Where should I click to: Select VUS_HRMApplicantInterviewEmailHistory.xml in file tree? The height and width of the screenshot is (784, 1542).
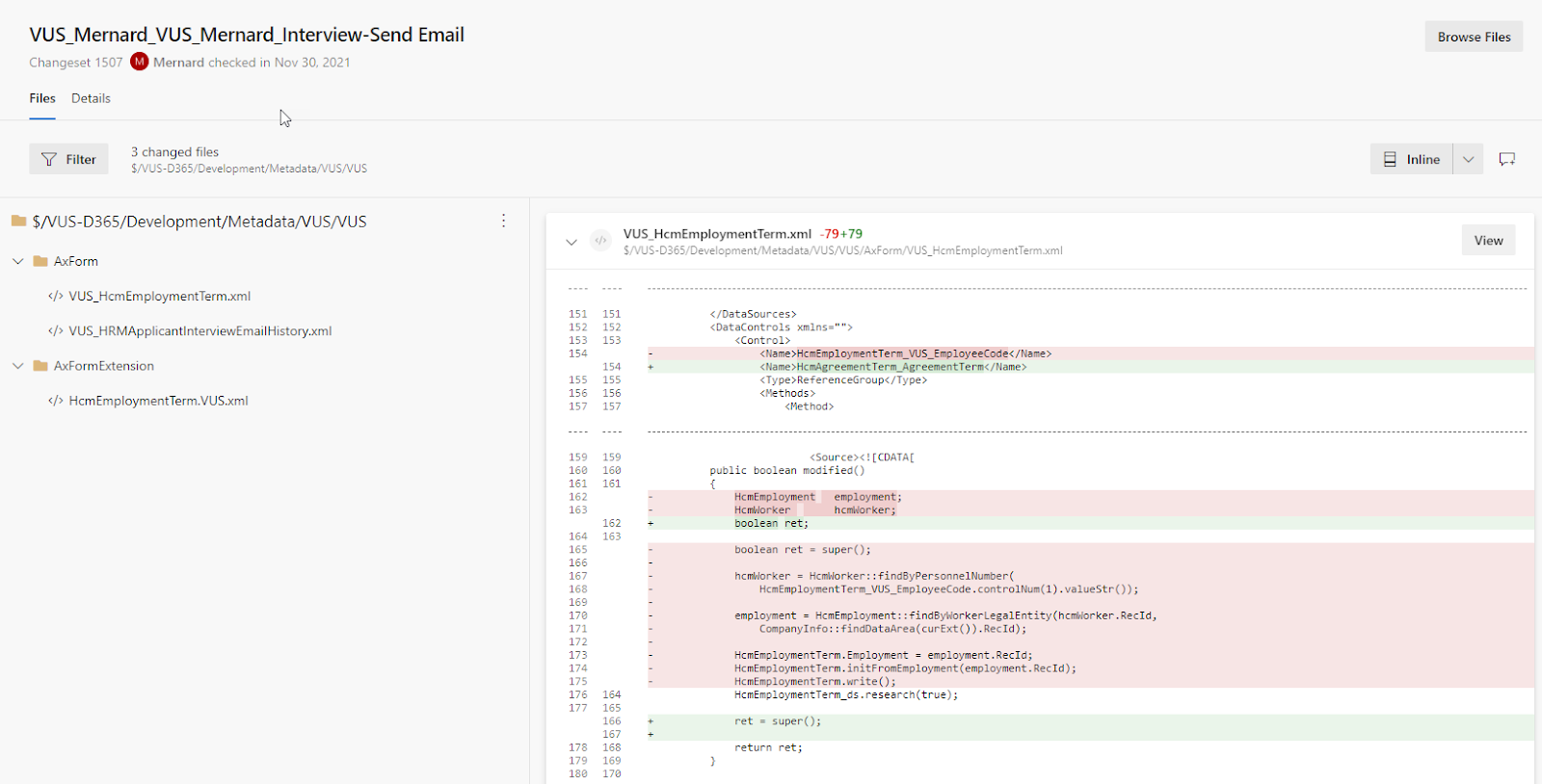[200, 330]
